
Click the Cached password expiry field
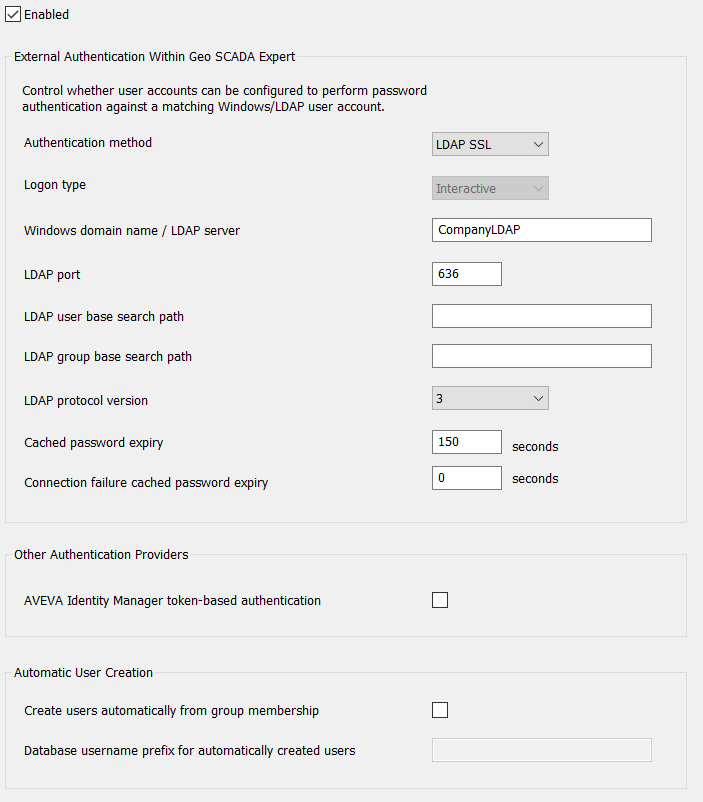466,442
